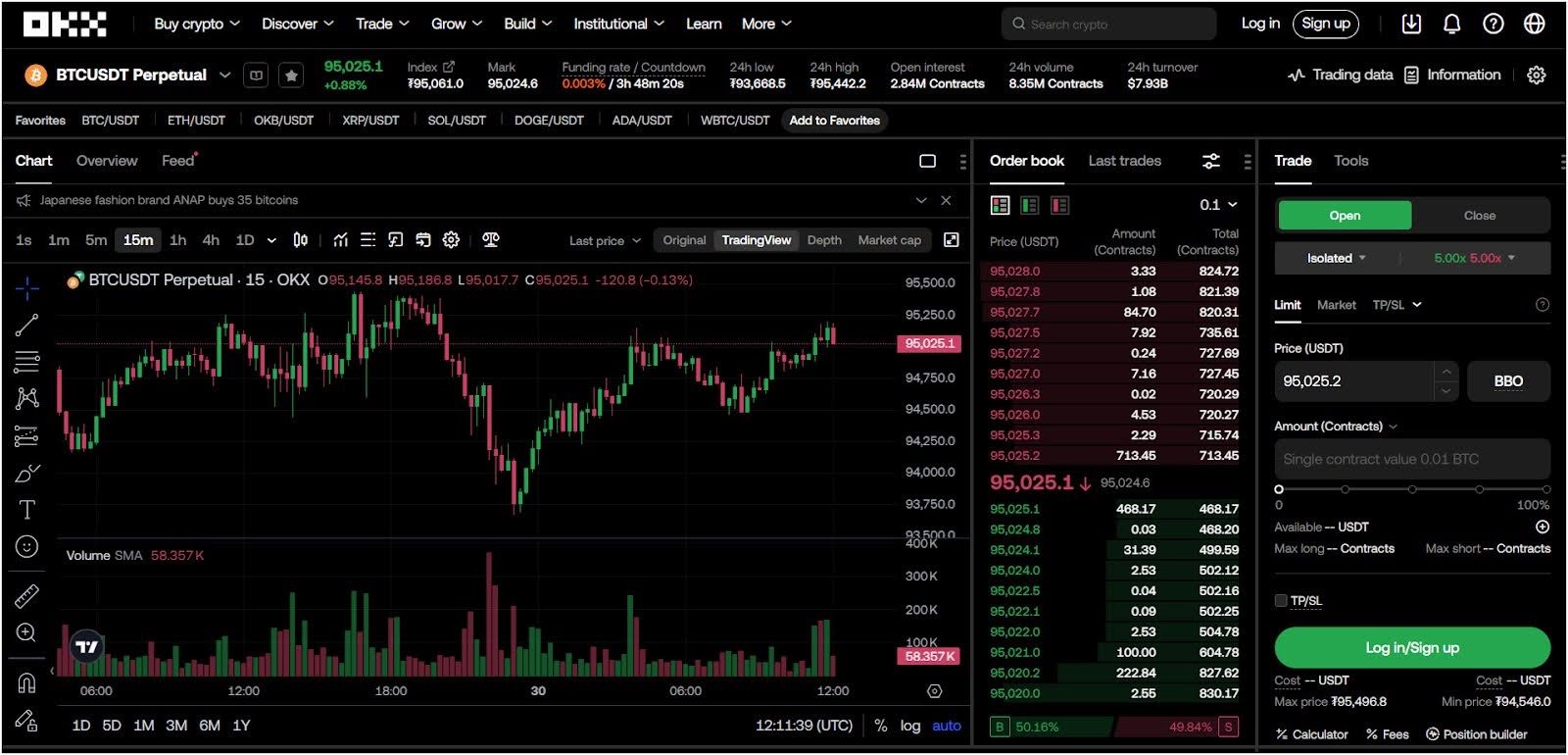Switch to Close position mode
This screenshot has height=755, width=1568.
tap(1480, 216)
